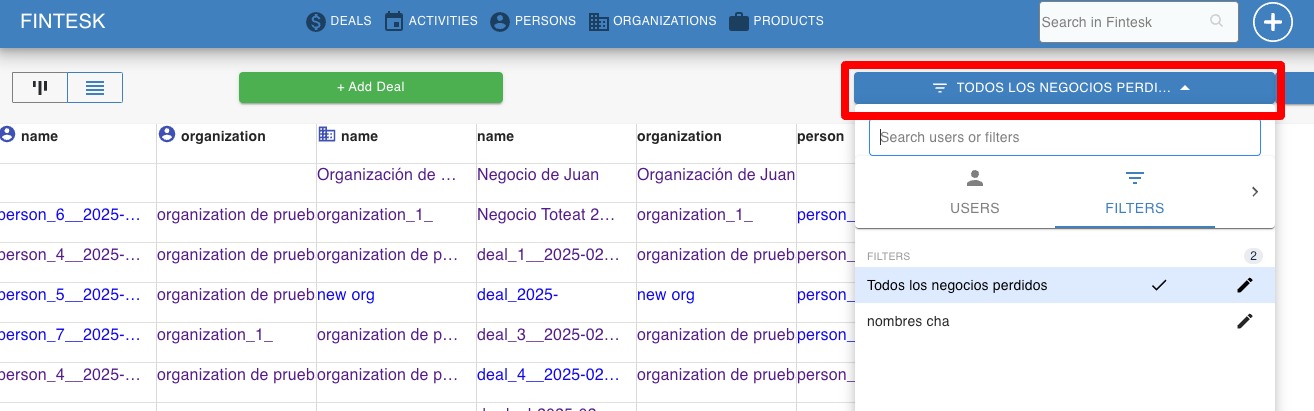Screen dimensions: 1314x411
Task: Open Organizations via the building icon
Action: (599, 21)
